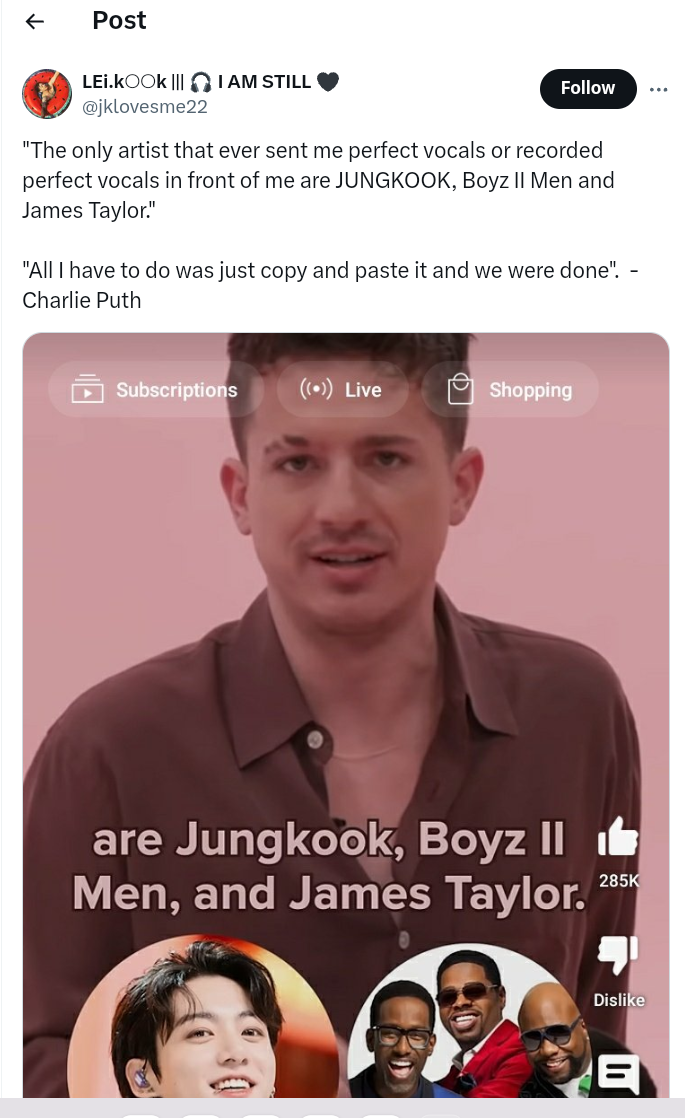Viewport: 685px width, 1118px height.
Task: Click the Dislike text label
Action: 619,1000
